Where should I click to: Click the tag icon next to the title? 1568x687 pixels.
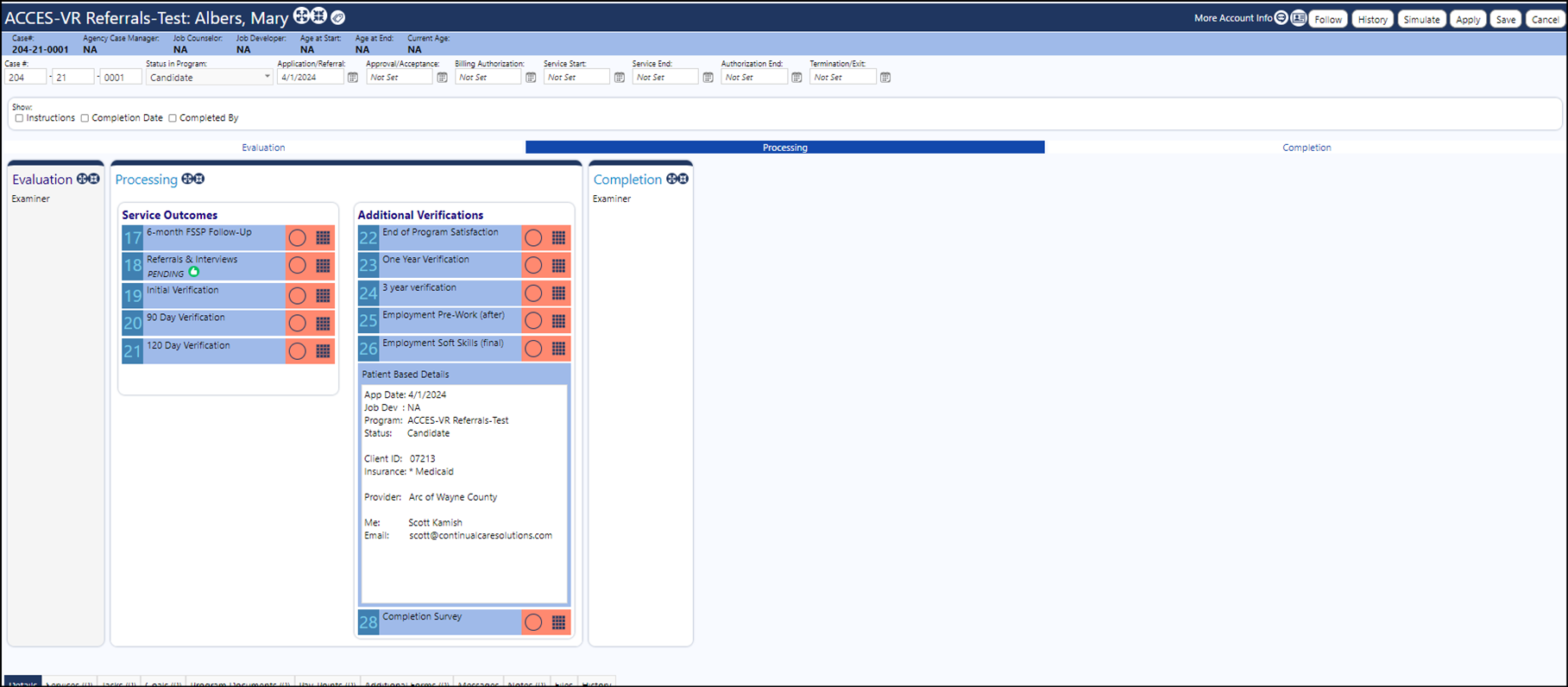338,17
